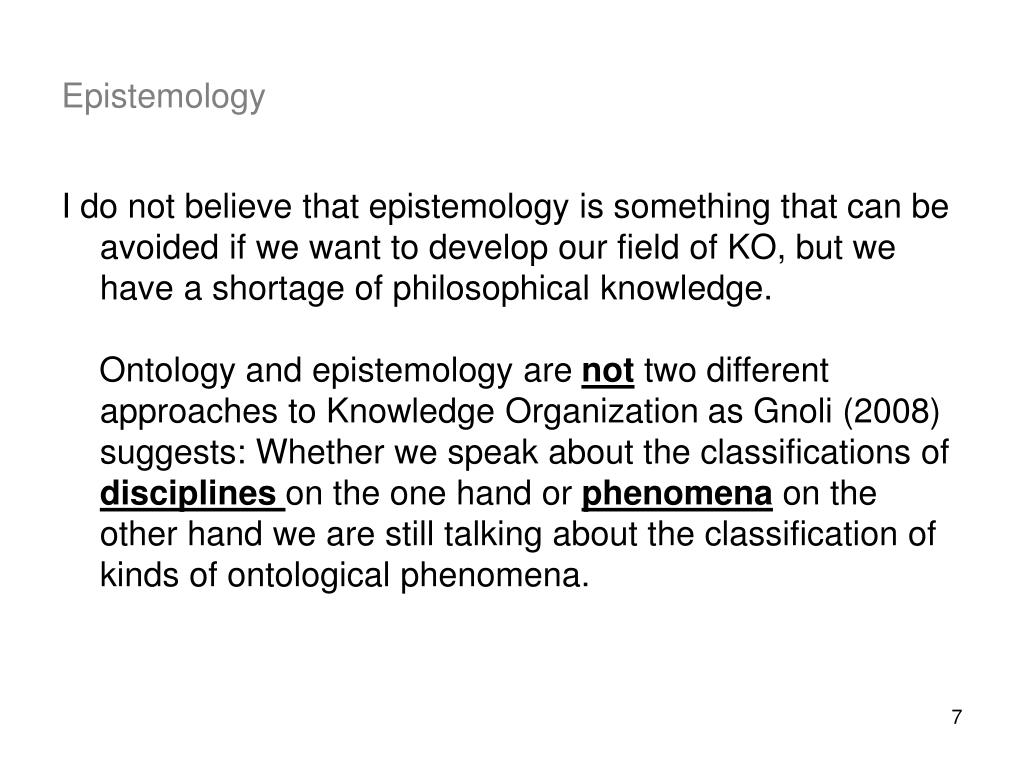The width and height of the screenshot is (1024, 768).
Task: Click the Epistemology slide title
Action: (x=164, y=97)
